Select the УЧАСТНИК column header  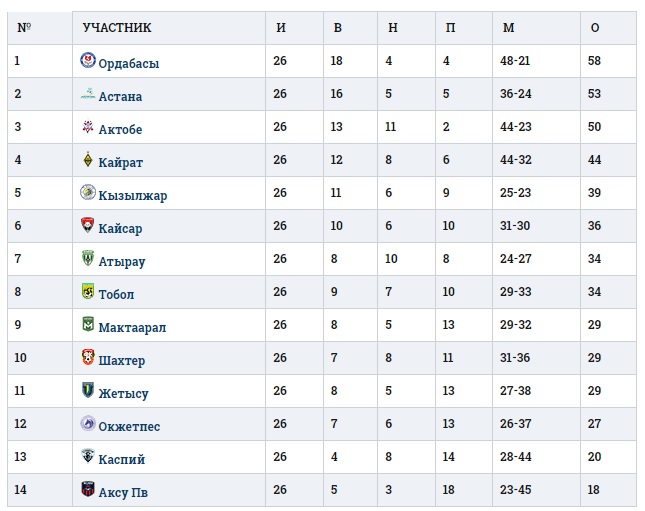pos(116,28)
